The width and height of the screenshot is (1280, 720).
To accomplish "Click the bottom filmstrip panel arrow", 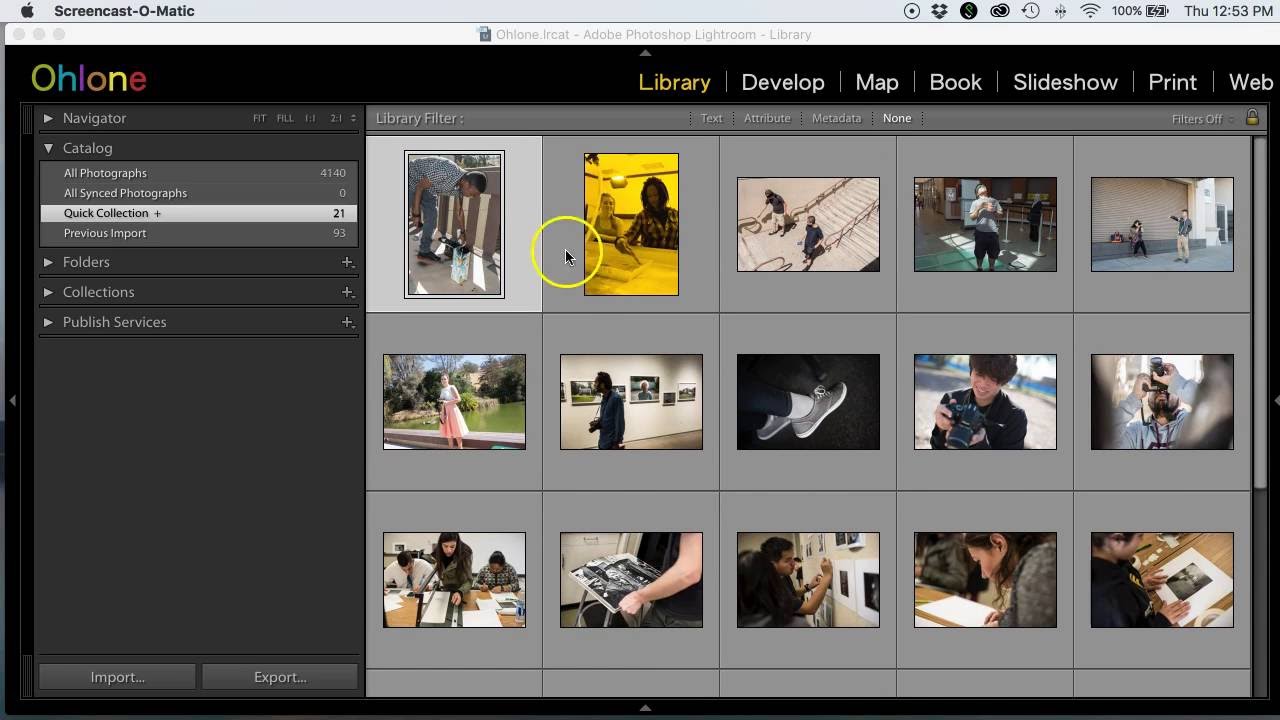I will pyautogui.click(x=645, y=707).
